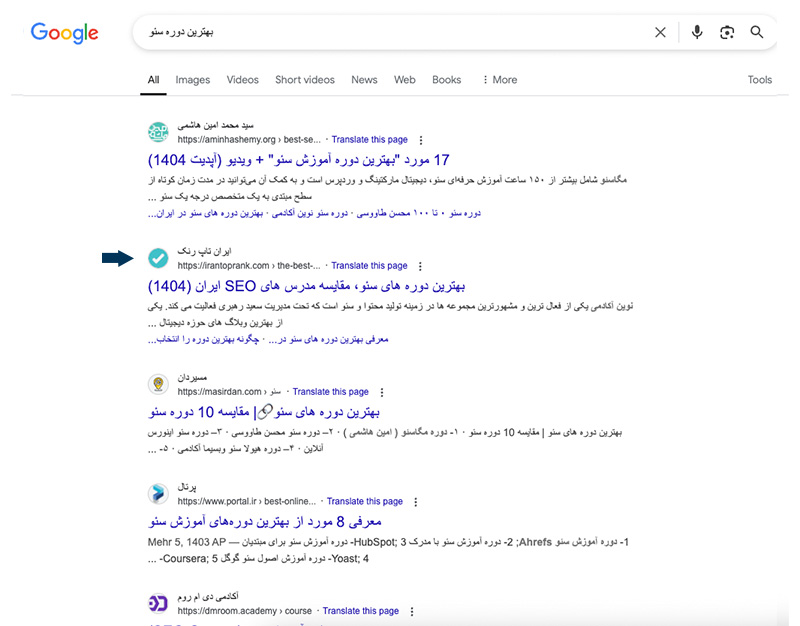Image resolution: width=800 pixels, height=626 pixels.
Task: Click the https://masirdan.com URL breadcrumb
Action: point(229,391)
